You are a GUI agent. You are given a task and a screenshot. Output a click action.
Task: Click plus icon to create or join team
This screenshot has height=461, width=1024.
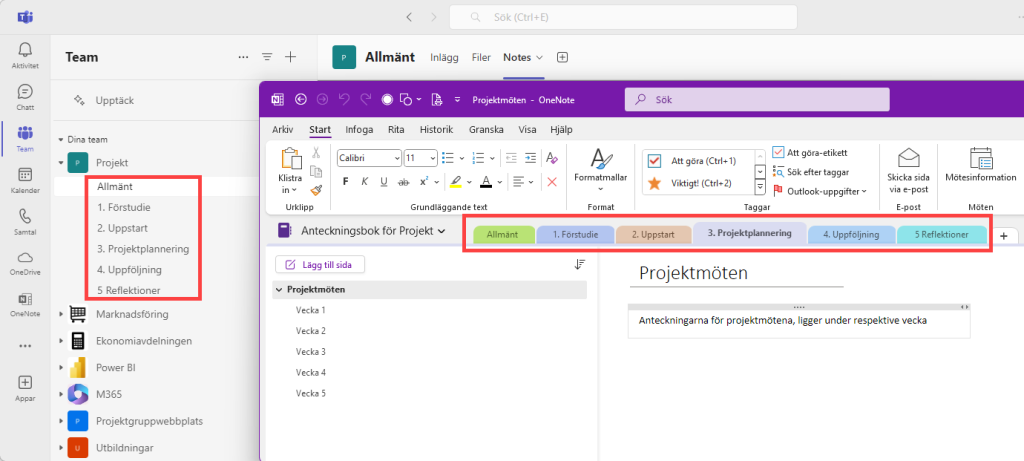(291, 57)
